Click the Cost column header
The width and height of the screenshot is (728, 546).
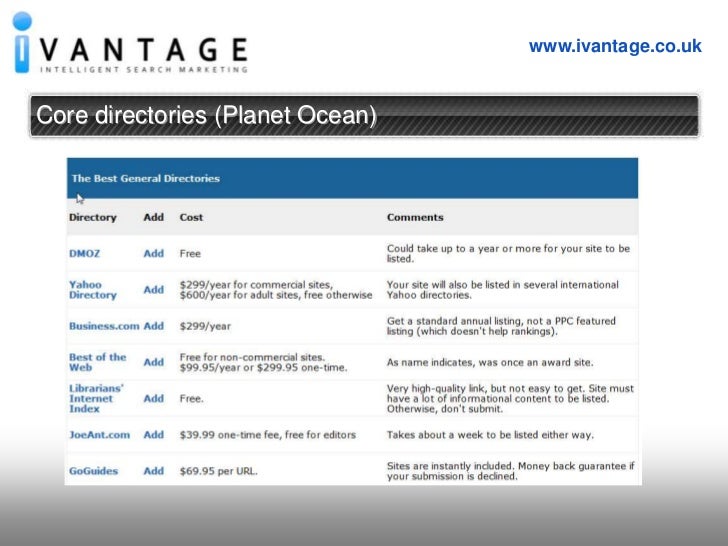pyautogui.click(x=191, y=217)
